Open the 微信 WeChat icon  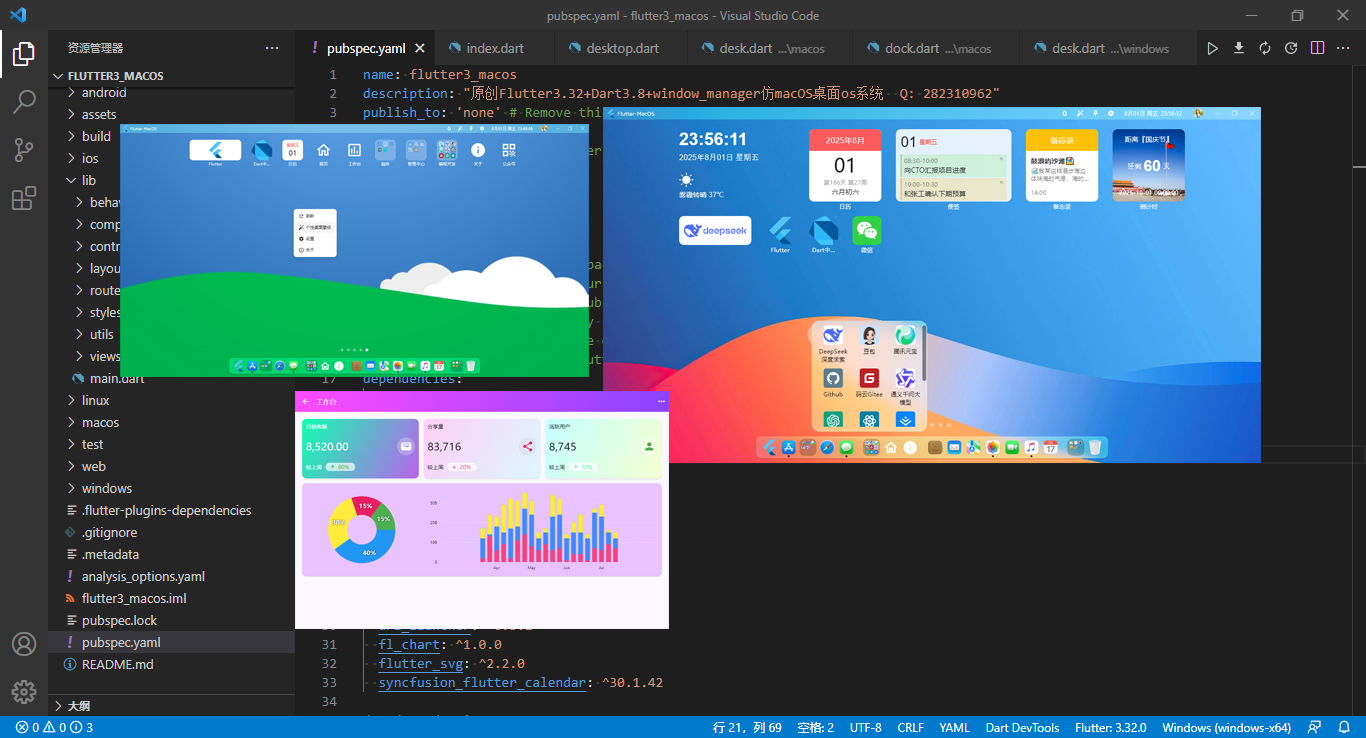click(866, 232)
